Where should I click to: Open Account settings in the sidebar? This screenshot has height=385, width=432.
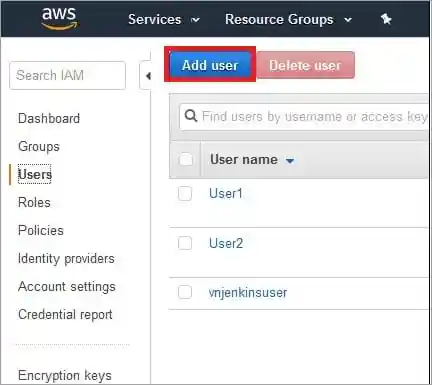click(67, 287)
